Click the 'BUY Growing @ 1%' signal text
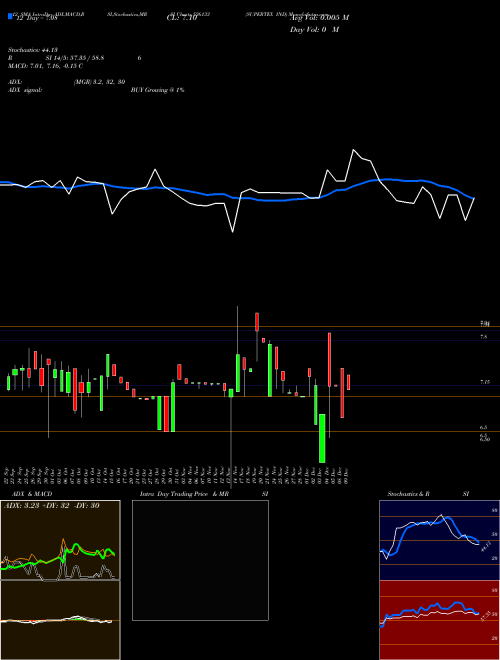Image resolution: width=500 pixels, height=660 pixels. click(157, 90)
